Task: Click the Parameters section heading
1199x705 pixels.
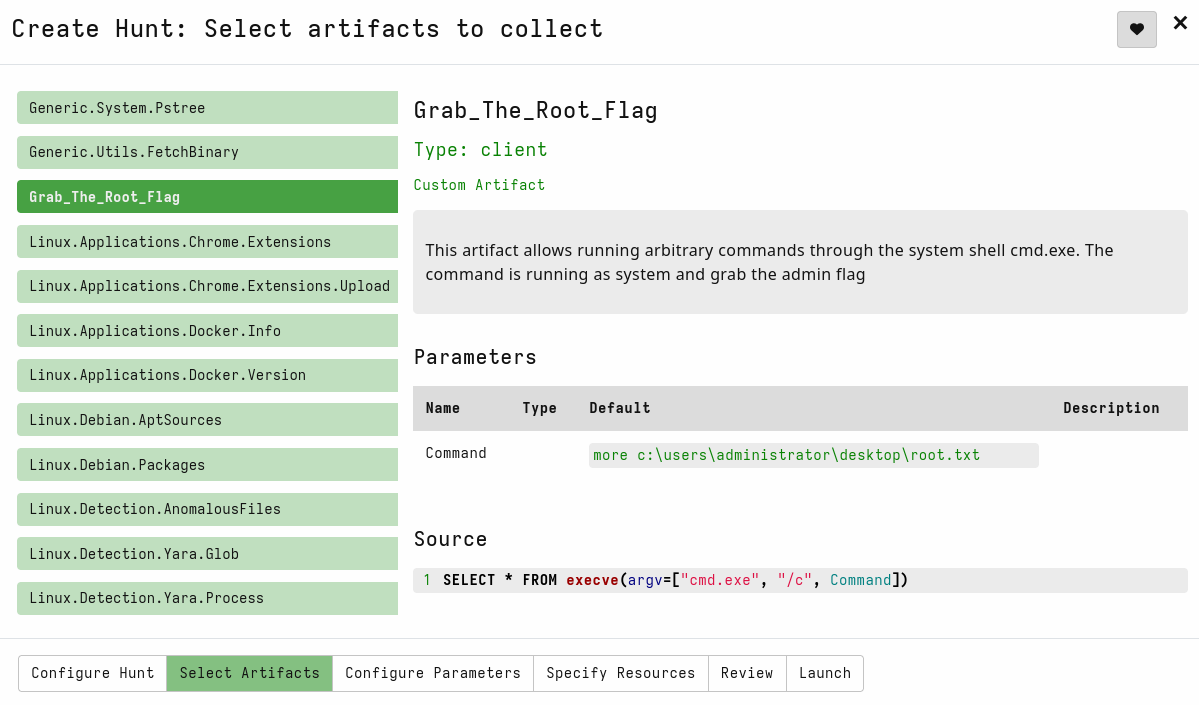Action: tap(475, 357)
